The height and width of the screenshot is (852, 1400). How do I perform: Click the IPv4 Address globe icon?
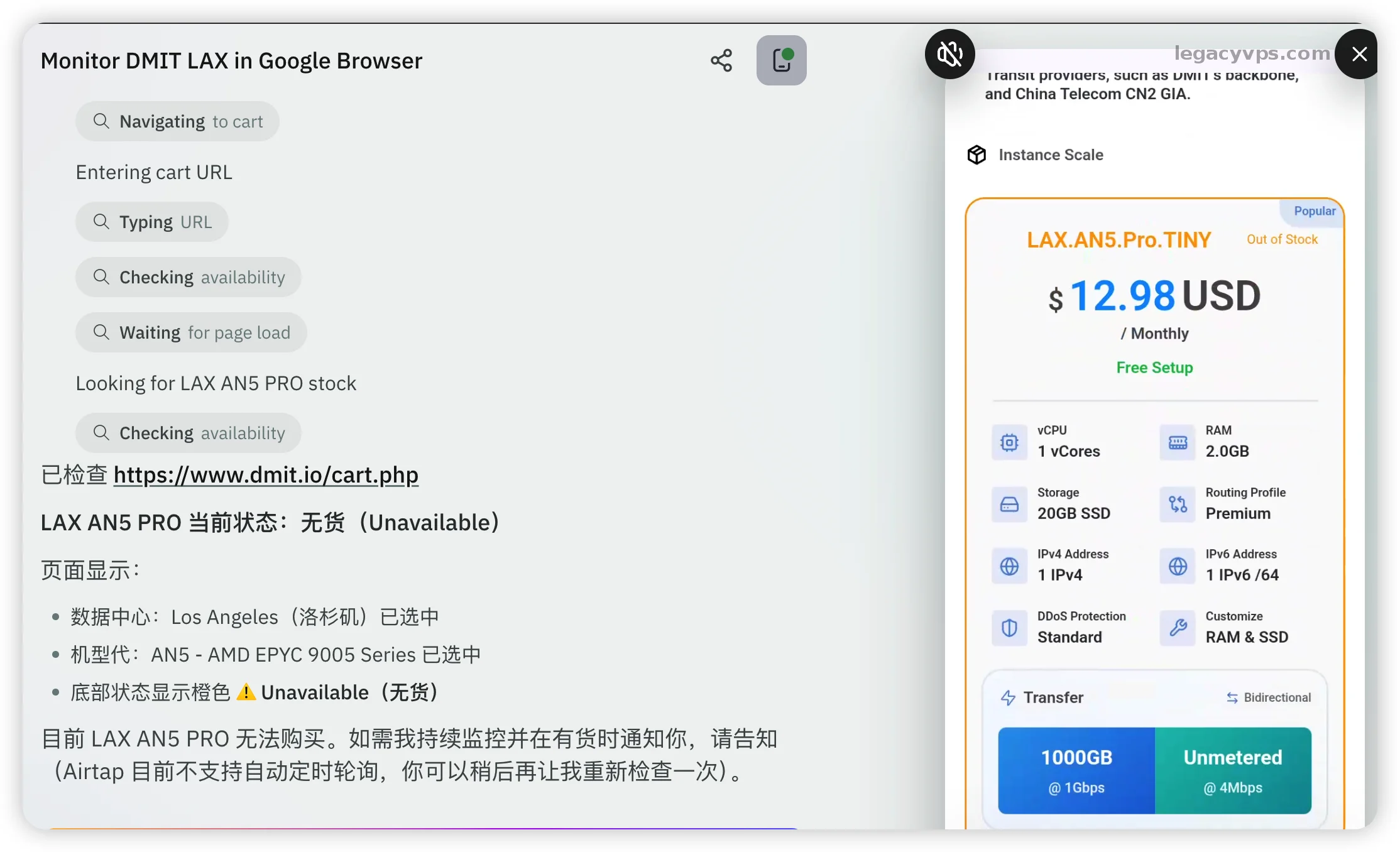1009,566
